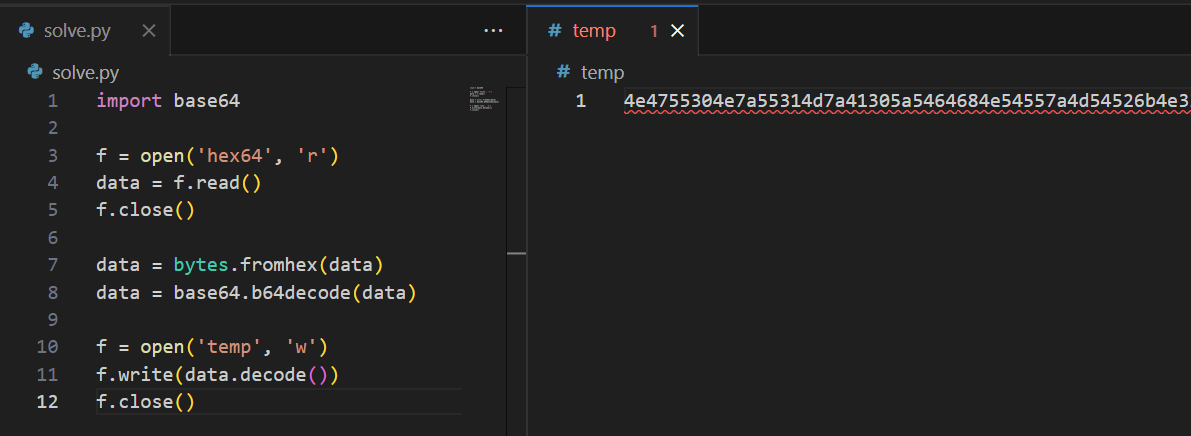Select the temp breadcrumb label

[602, 72]
